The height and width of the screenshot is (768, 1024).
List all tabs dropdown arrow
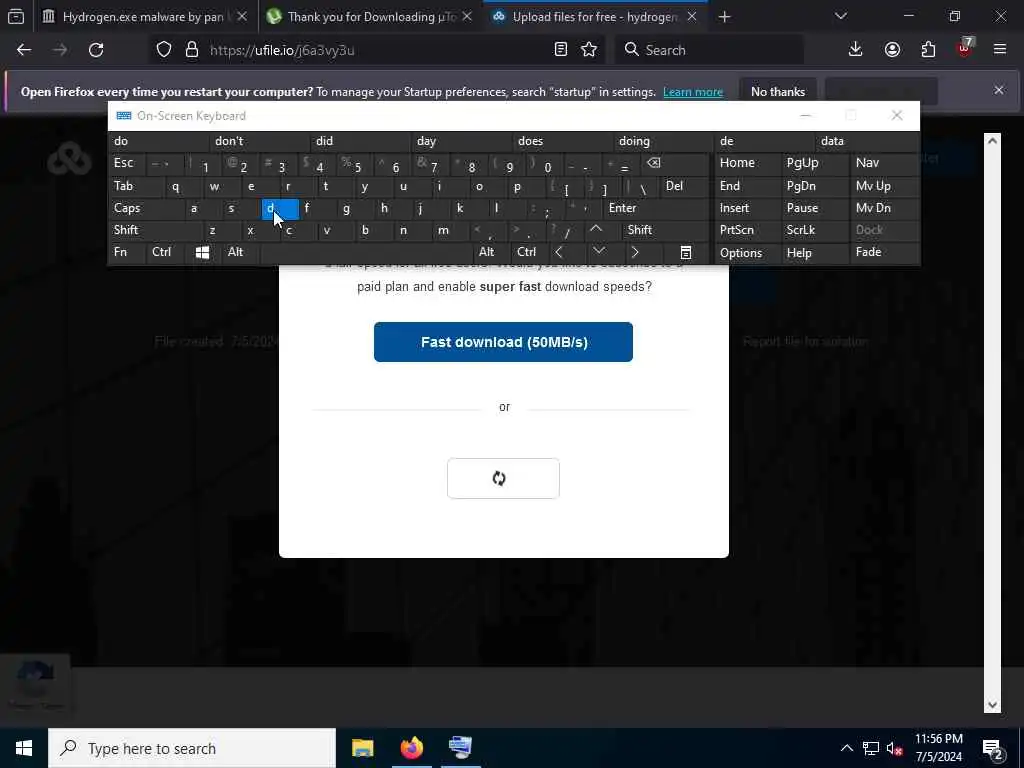pos(841,16)
